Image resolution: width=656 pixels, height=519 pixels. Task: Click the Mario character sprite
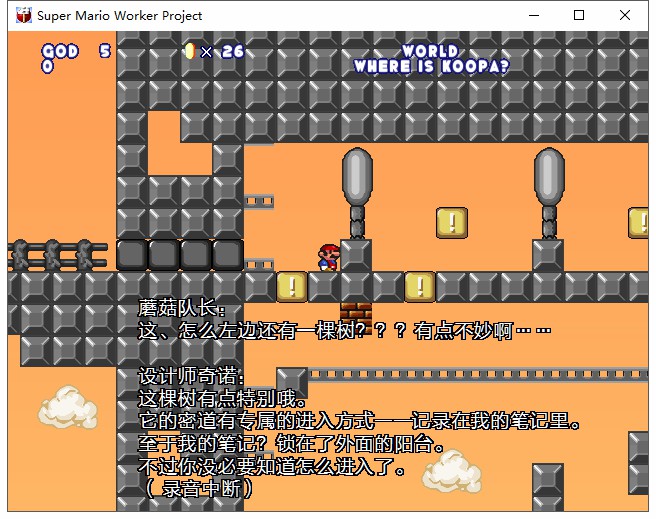pyautogui.click(x=329, y=258)
